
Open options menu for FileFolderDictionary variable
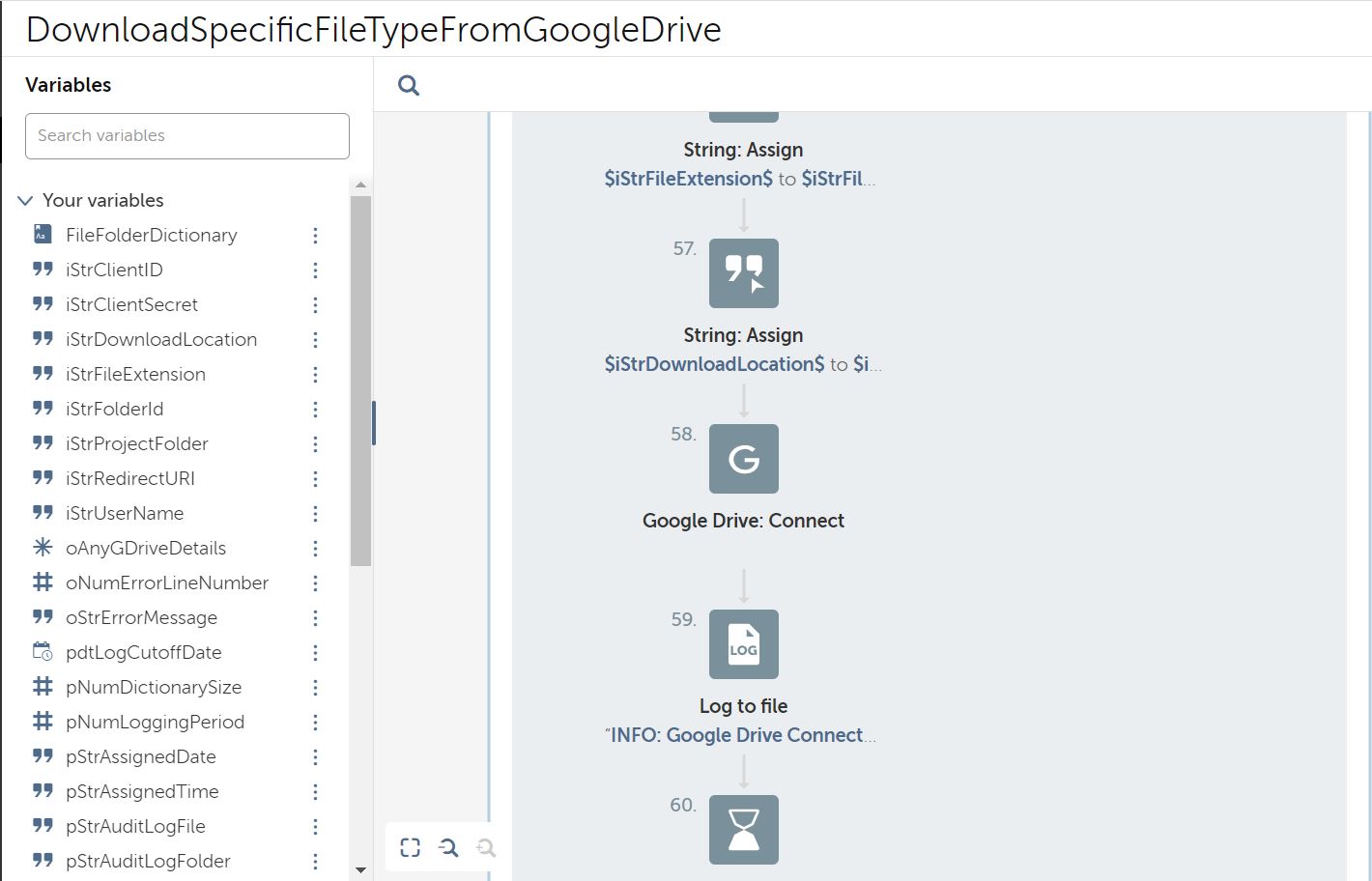pyautogui.click(x=315, y=236)
